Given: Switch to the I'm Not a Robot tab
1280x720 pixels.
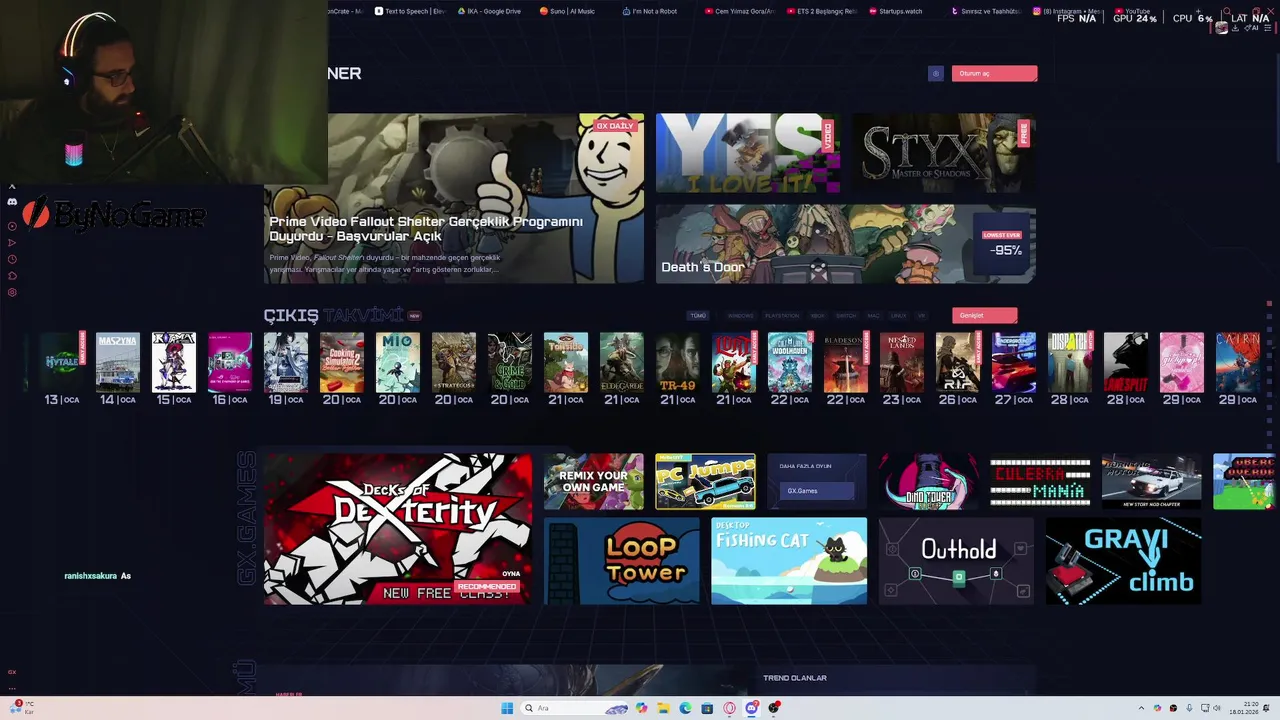Looking at the screenshot, I should (650, 11).
